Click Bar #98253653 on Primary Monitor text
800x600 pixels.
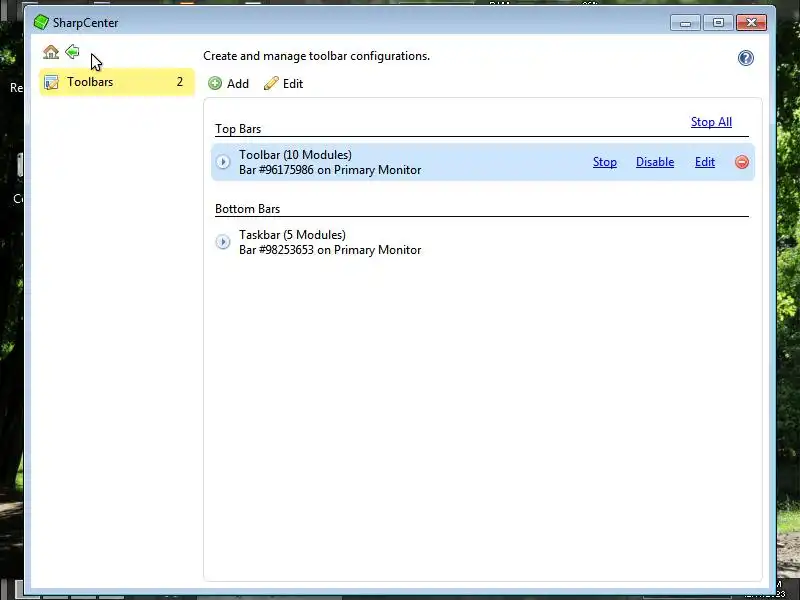330,250
